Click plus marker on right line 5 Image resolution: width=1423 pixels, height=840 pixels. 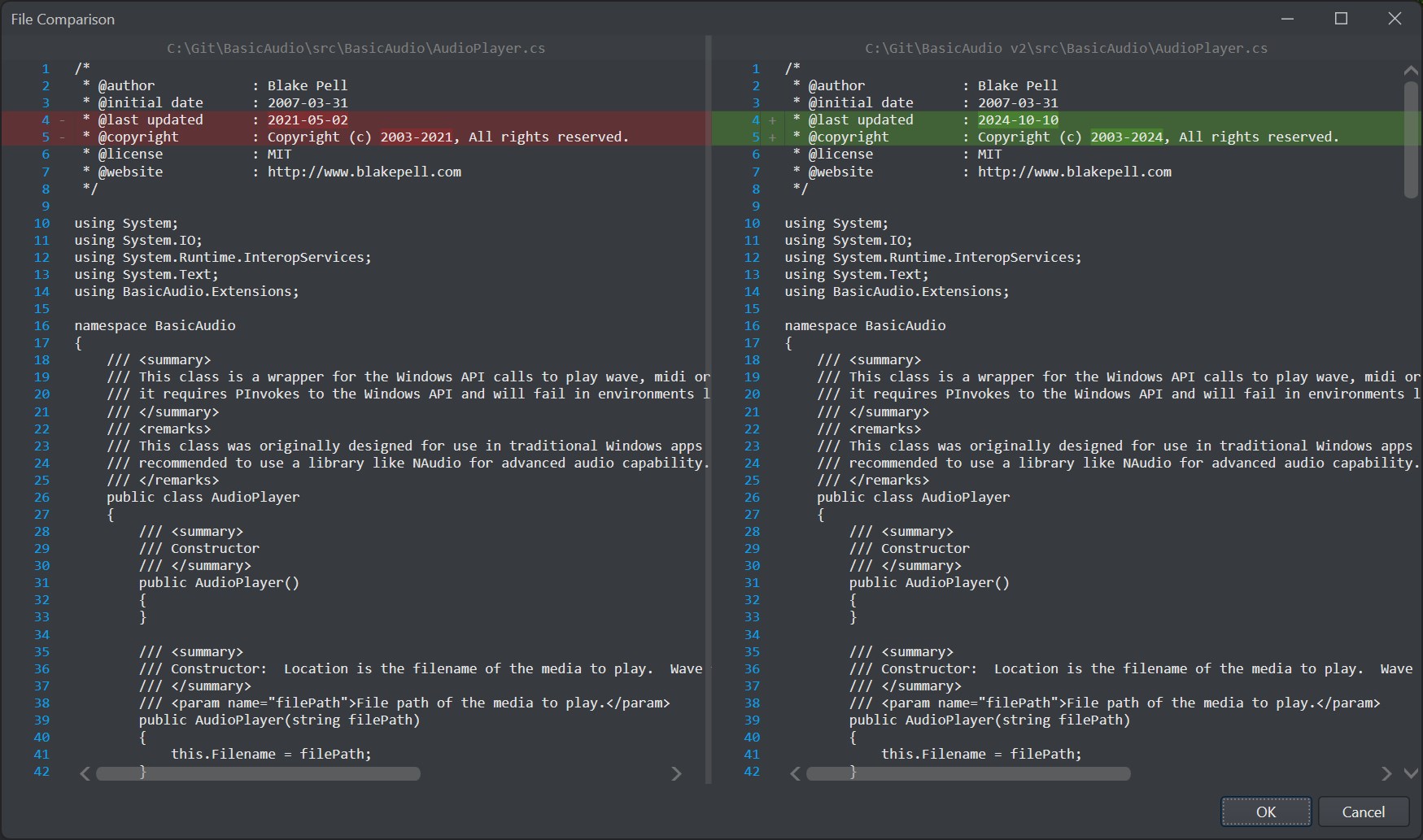pyautogui.click(x=773, y=137)
